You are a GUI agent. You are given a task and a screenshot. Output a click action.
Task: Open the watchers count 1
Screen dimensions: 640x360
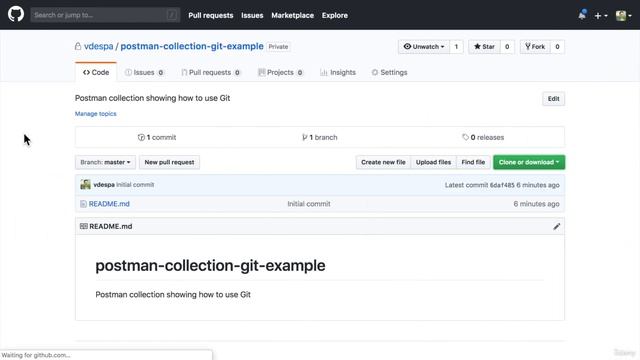(x=456, y=47)
